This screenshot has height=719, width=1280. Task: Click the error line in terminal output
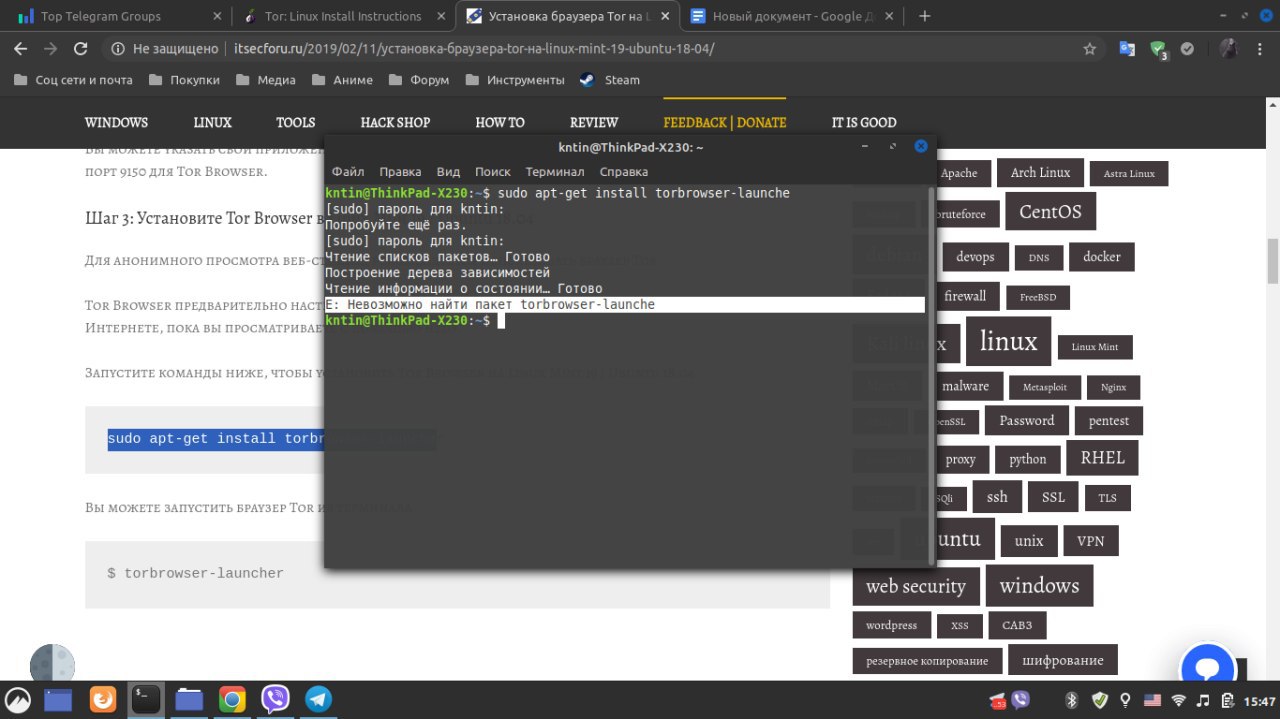624,304
